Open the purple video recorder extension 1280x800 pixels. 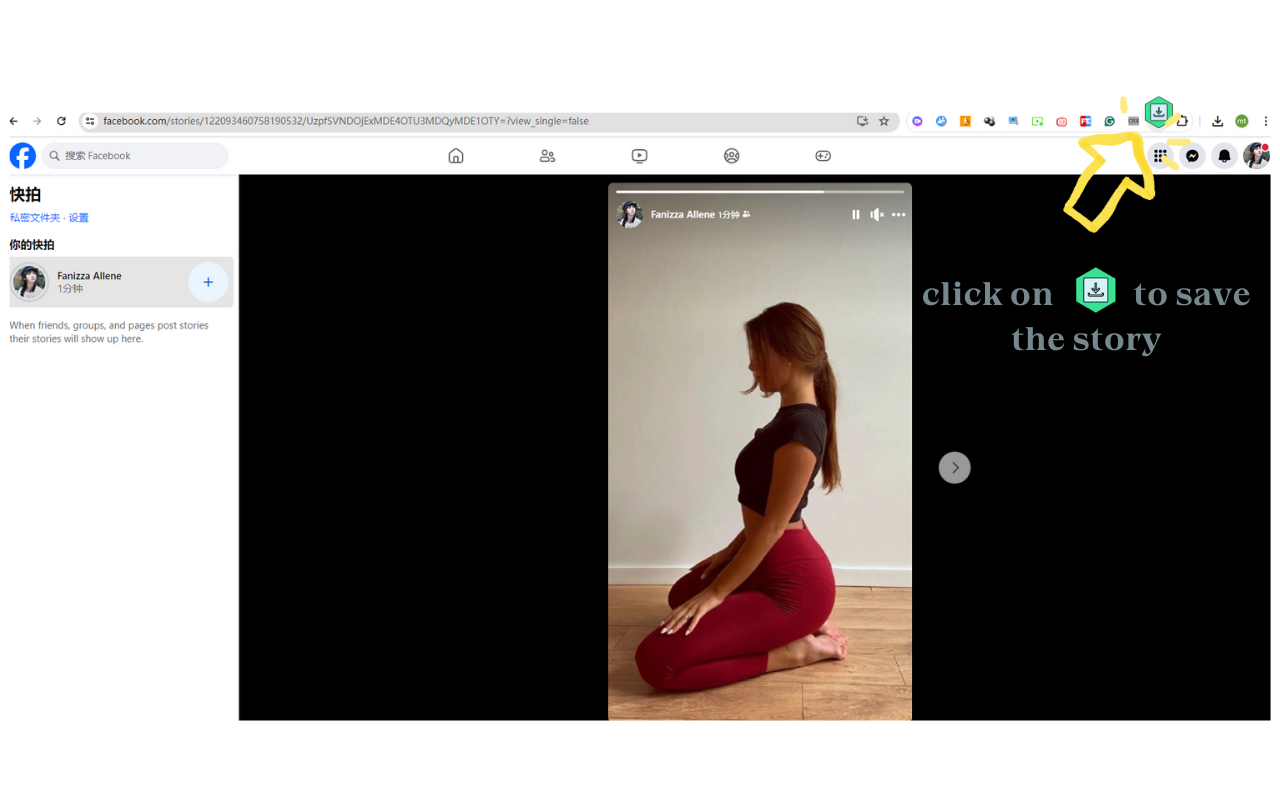coord(917,121)
